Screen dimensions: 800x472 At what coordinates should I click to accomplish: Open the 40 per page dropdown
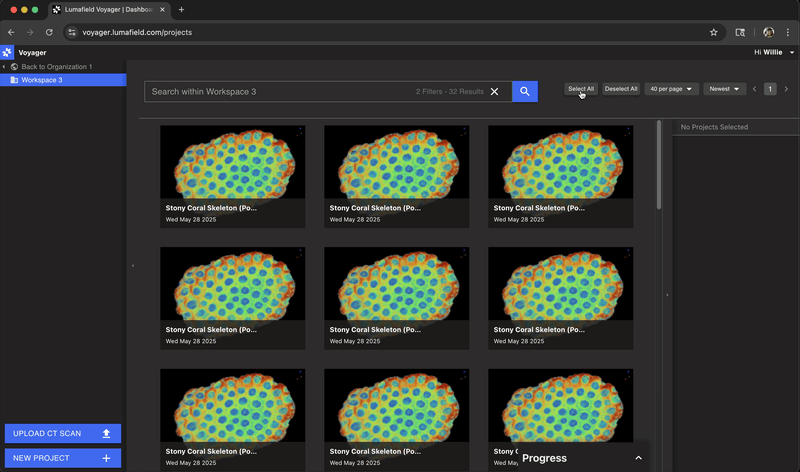[x=671, y=89]
